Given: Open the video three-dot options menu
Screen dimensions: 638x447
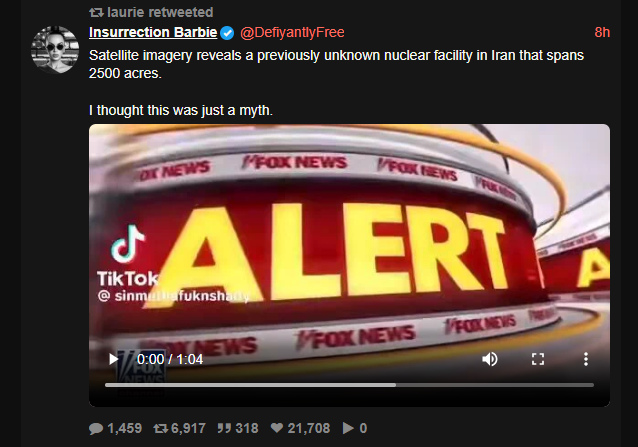Looking at the screenshot, I should (586, 359).
